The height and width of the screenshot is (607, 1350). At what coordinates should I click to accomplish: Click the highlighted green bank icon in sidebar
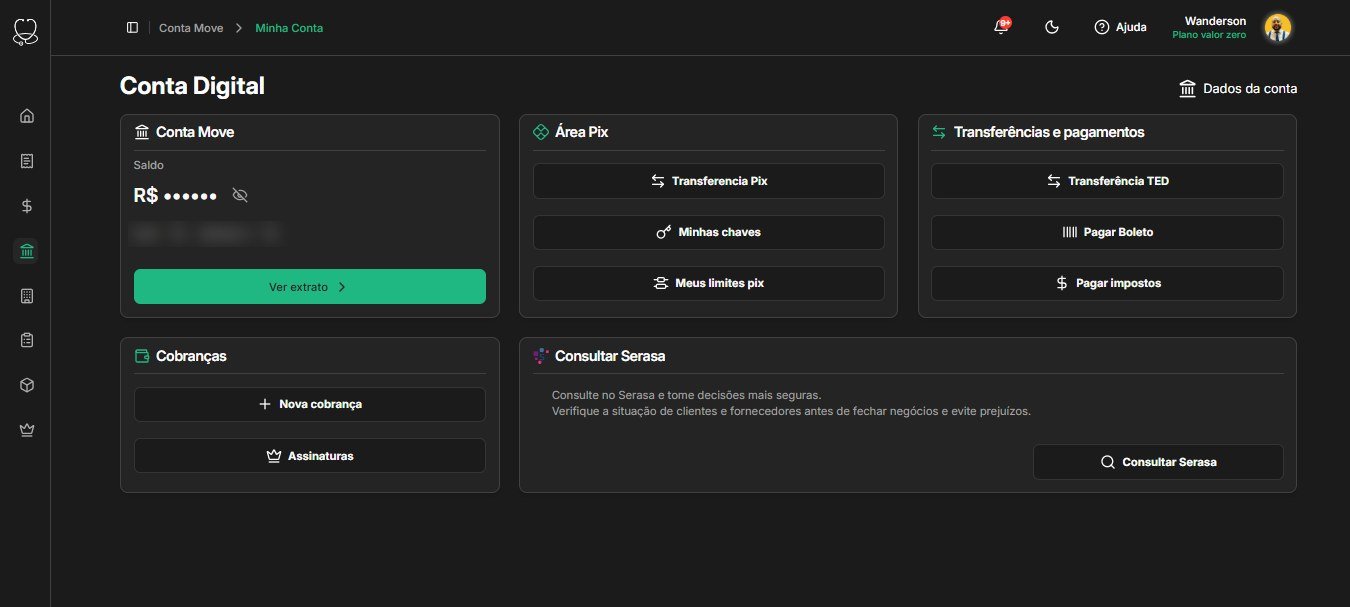pyautogui.click(x=27, y=251)
